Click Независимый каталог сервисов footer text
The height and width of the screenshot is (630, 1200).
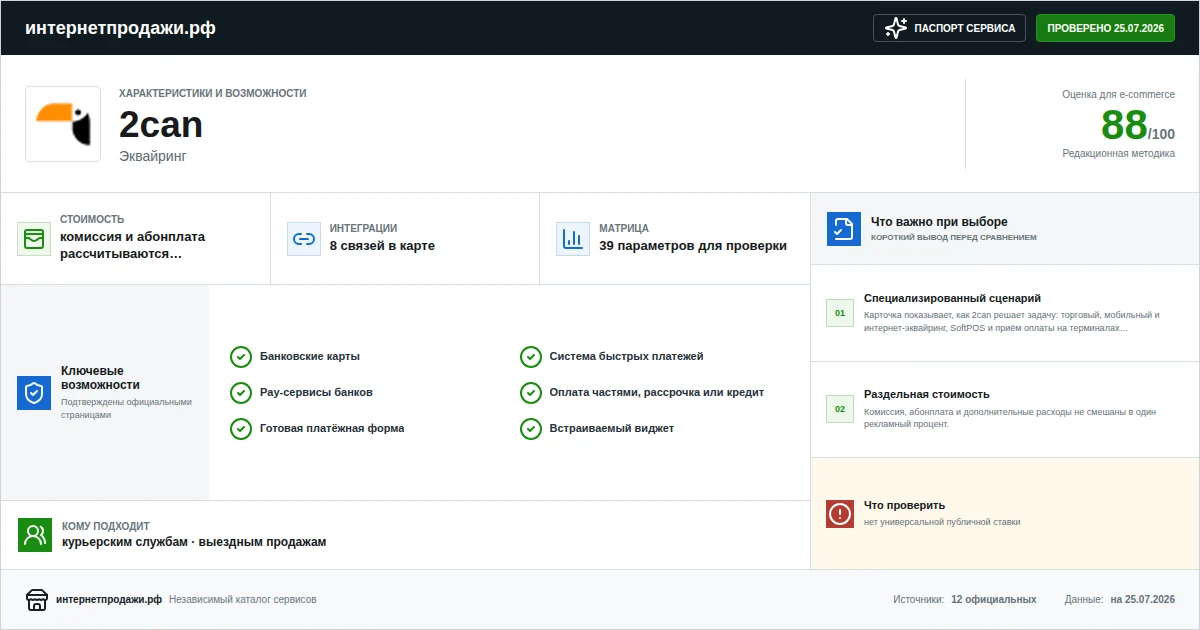tap(243, 600)
